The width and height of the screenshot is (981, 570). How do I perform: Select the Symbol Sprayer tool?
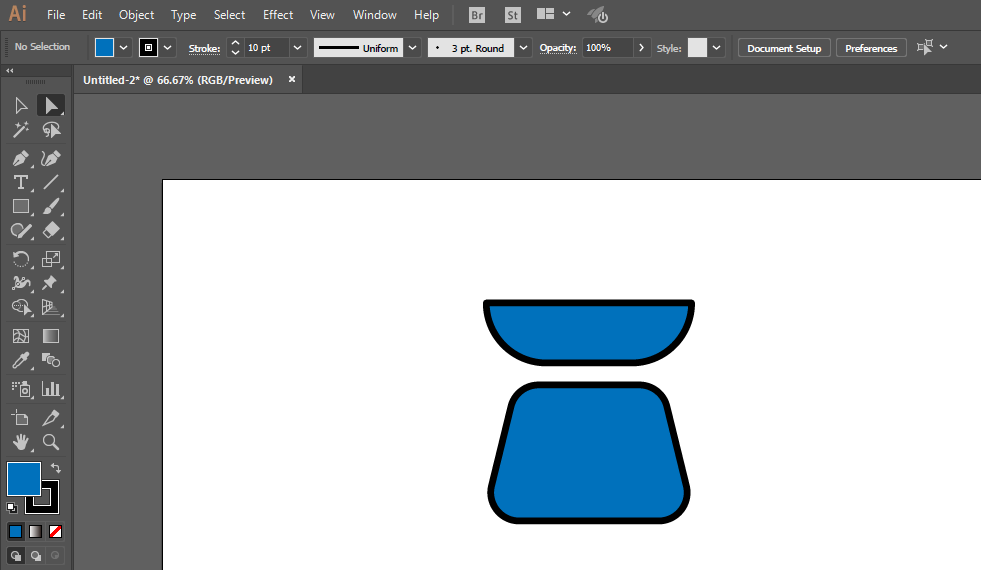tap(21, 389)
